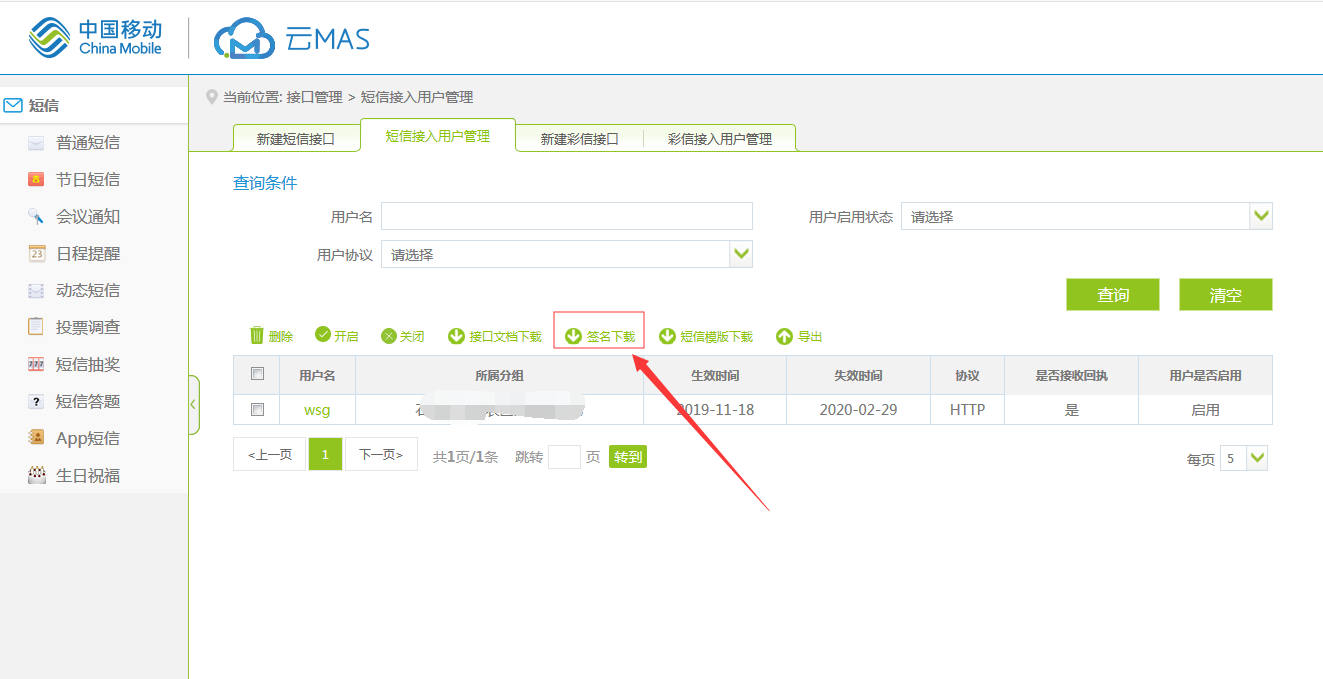Click the 开启 checkmark icon

pos(323,336)
